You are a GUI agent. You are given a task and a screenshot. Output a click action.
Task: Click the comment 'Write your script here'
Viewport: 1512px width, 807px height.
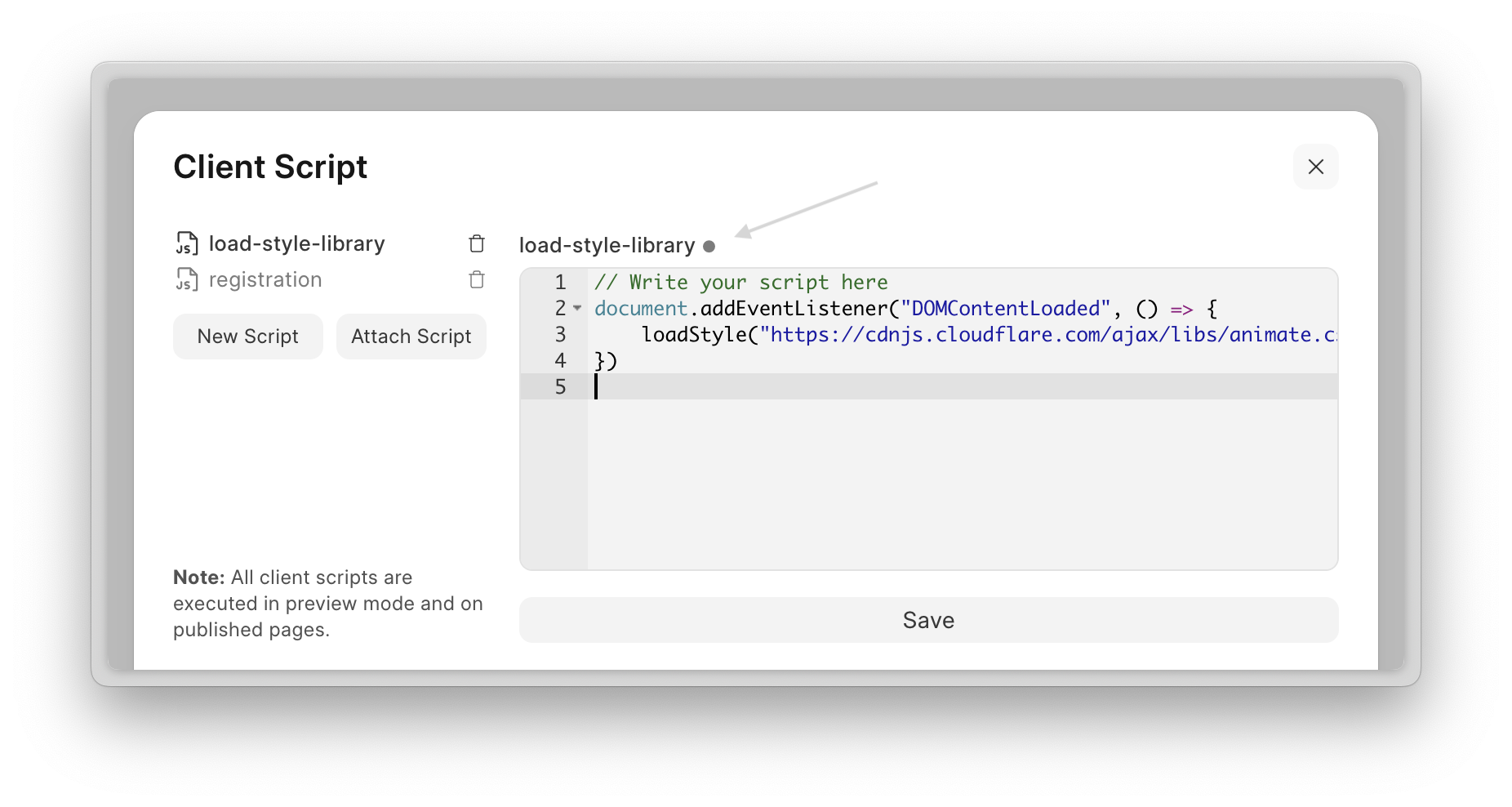(758, 282)
